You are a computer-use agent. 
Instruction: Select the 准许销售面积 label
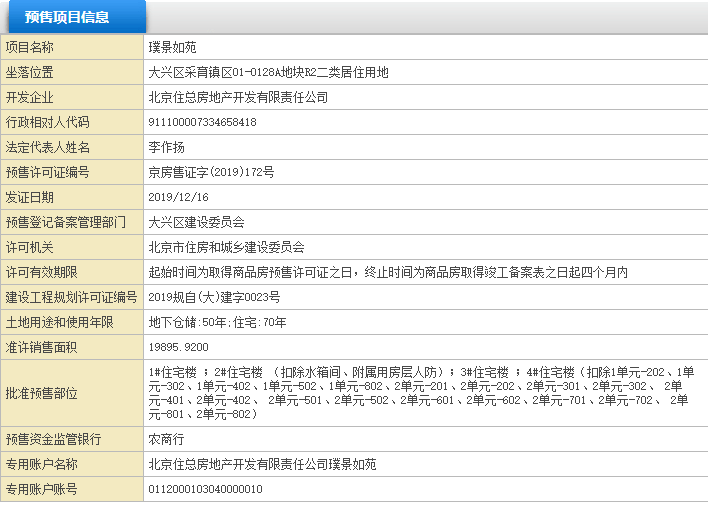click(42, 347)
